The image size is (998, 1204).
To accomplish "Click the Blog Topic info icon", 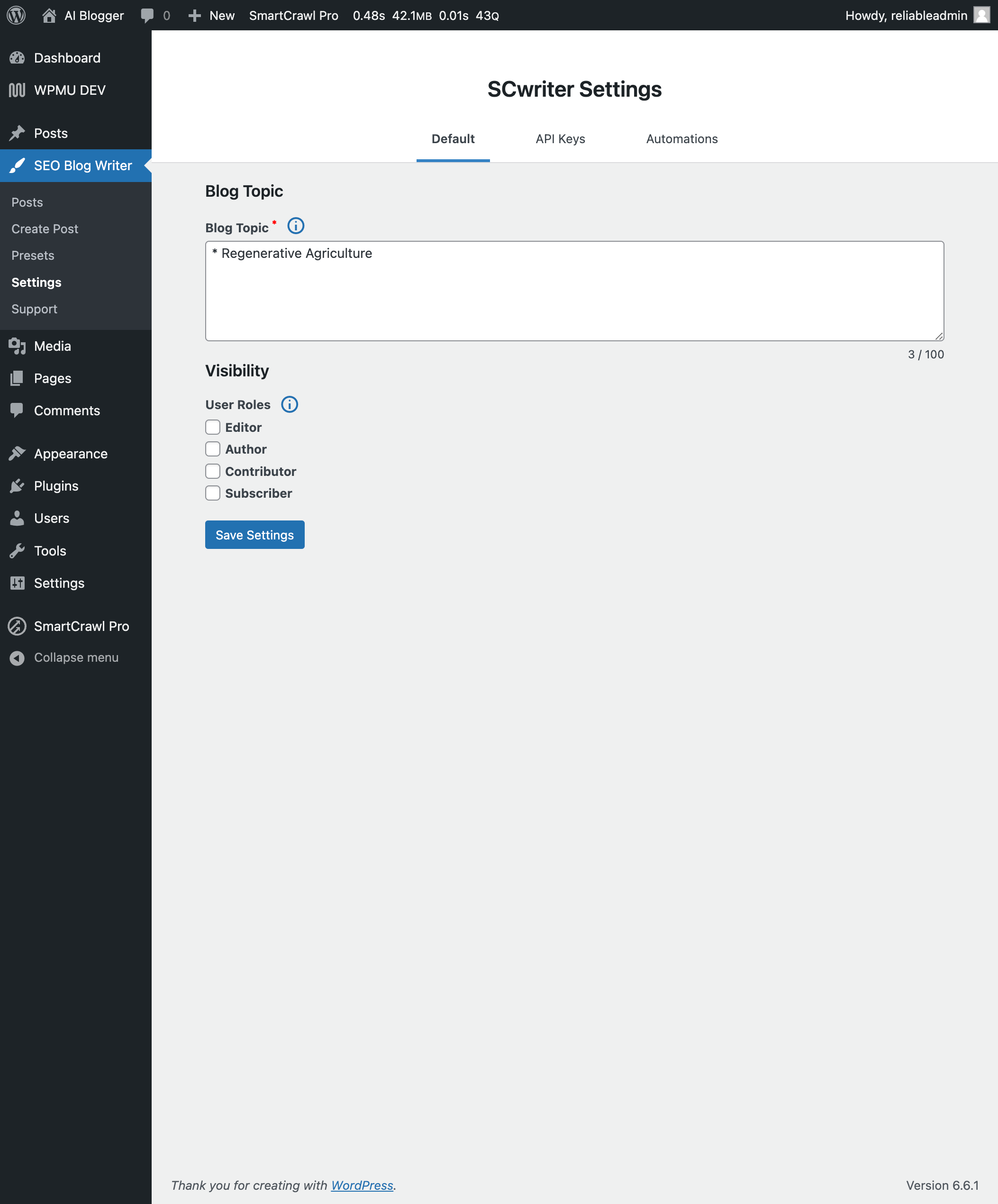I will pos(296,226).
